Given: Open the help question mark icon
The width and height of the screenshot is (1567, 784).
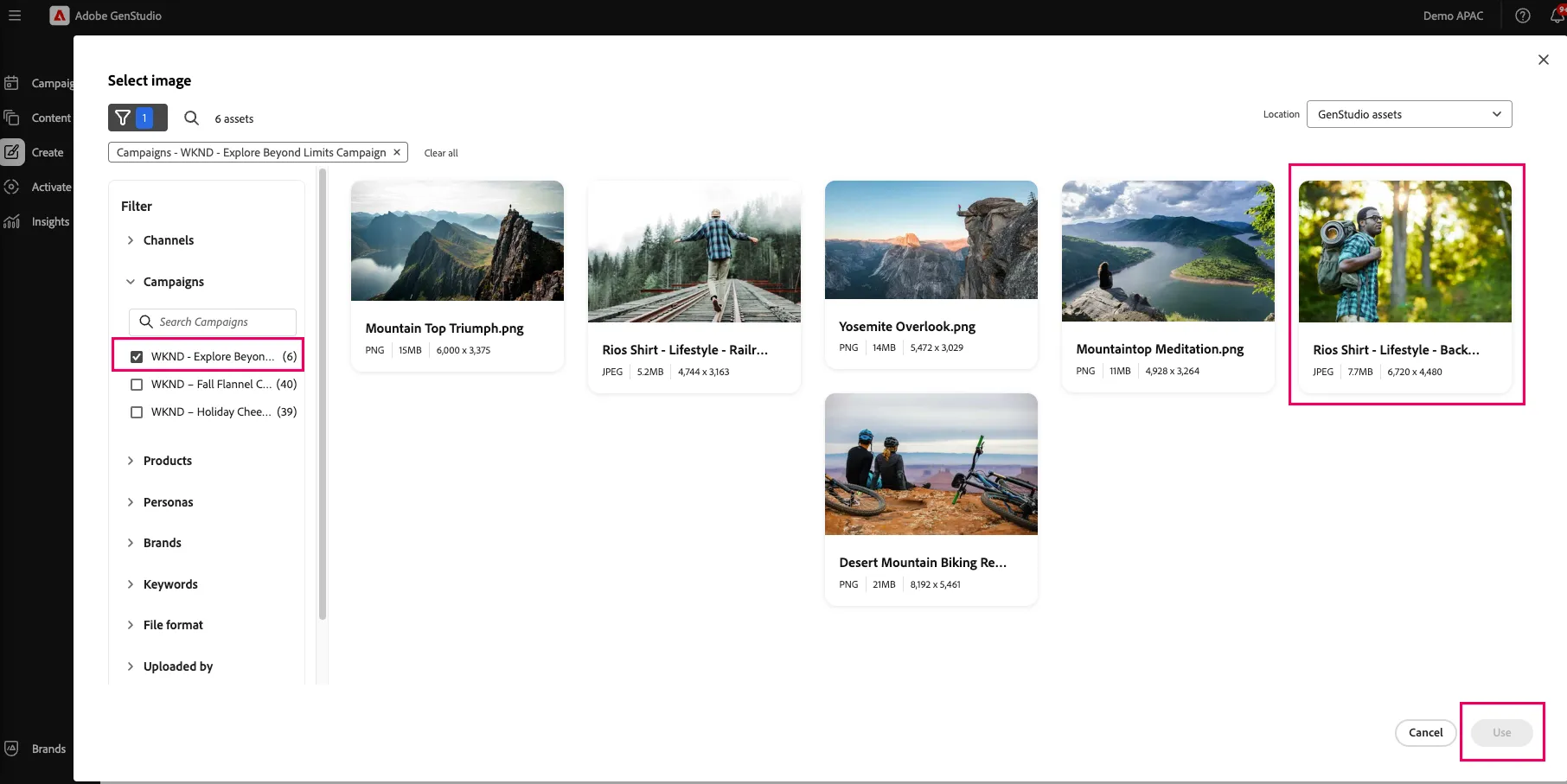Looking at the screenshot, I should pyautogui.click(x=1523, y=16).
